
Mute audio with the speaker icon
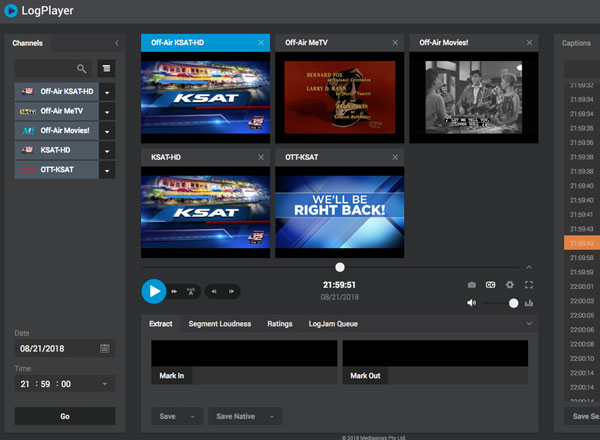point(471,303)
